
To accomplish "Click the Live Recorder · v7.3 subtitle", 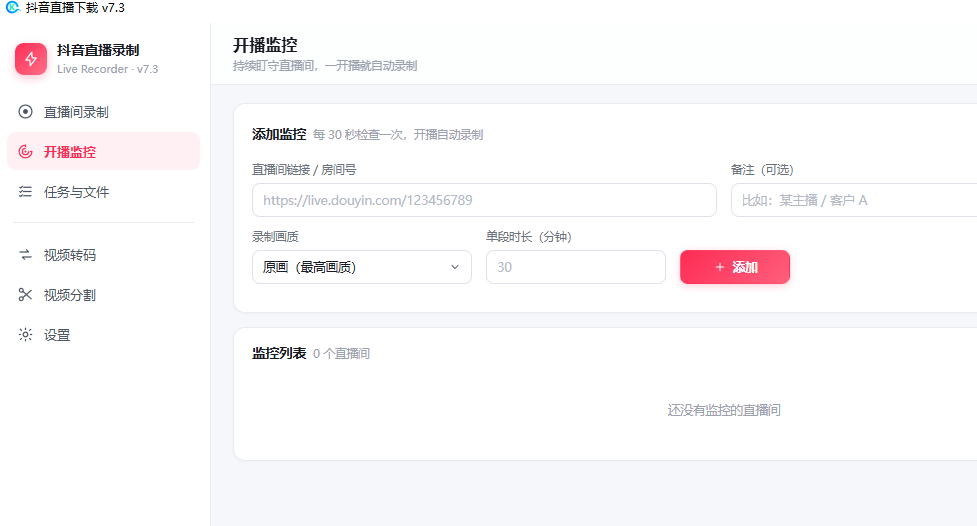I will (108, 69).
